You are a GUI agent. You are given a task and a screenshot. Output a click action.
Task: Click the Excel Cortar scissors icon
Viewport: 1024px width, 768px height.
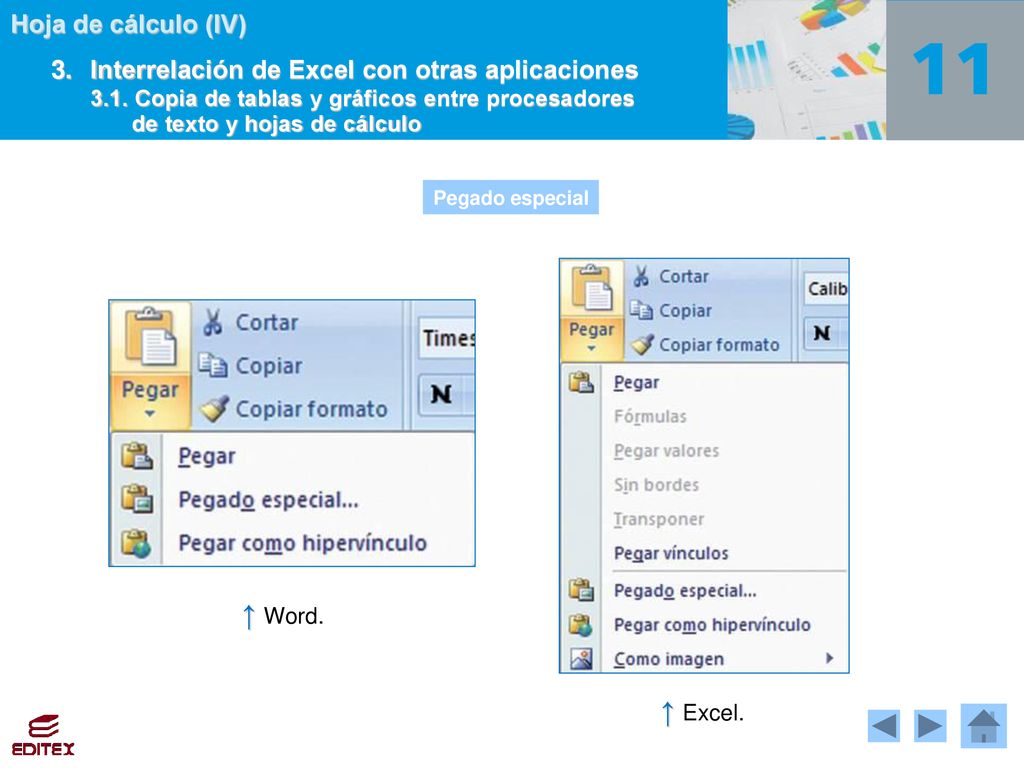tap(641, 276)
